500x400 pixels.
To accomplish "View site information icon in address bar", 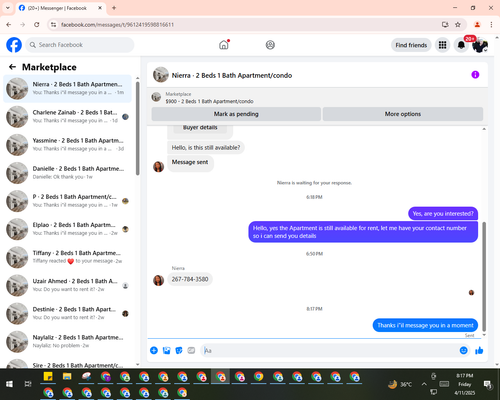I will coord(53,25).
